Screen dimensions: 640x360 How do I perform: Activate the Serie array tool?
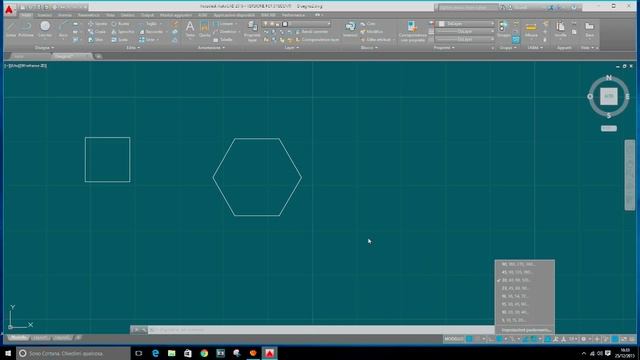(x=148, y=40)
